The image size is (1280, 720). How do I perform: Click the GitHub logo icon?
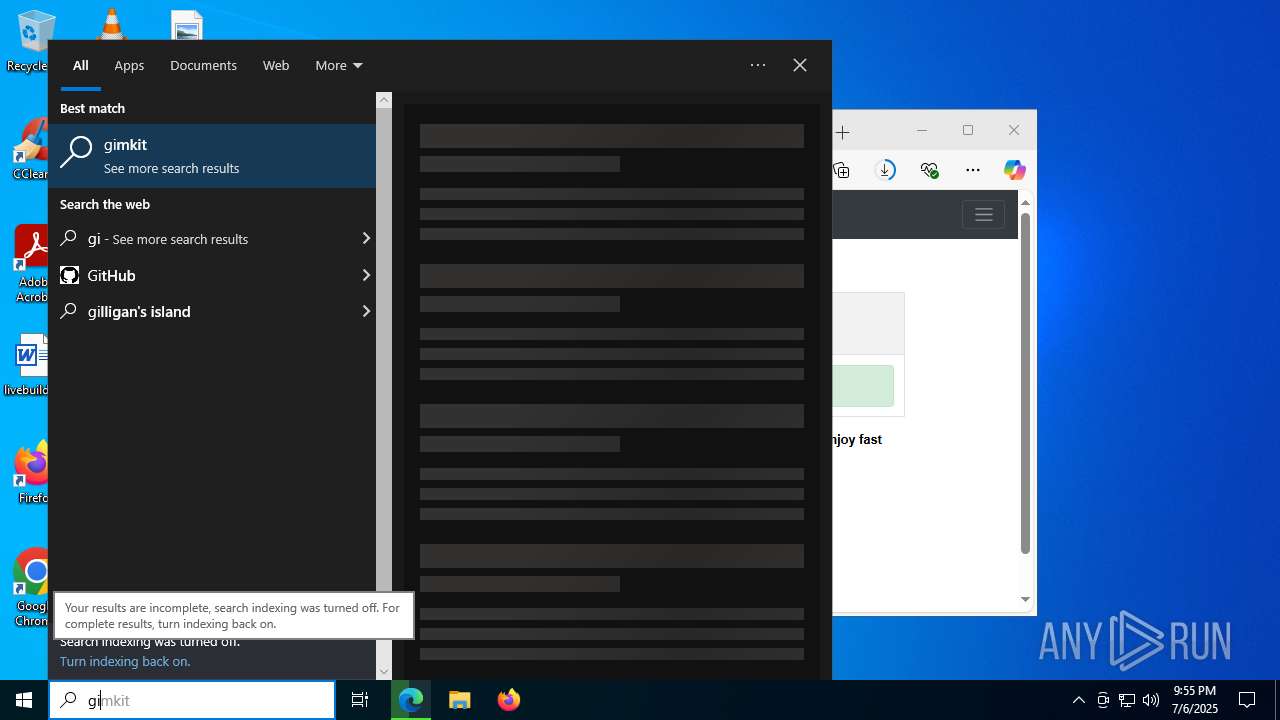coord(69,275)
